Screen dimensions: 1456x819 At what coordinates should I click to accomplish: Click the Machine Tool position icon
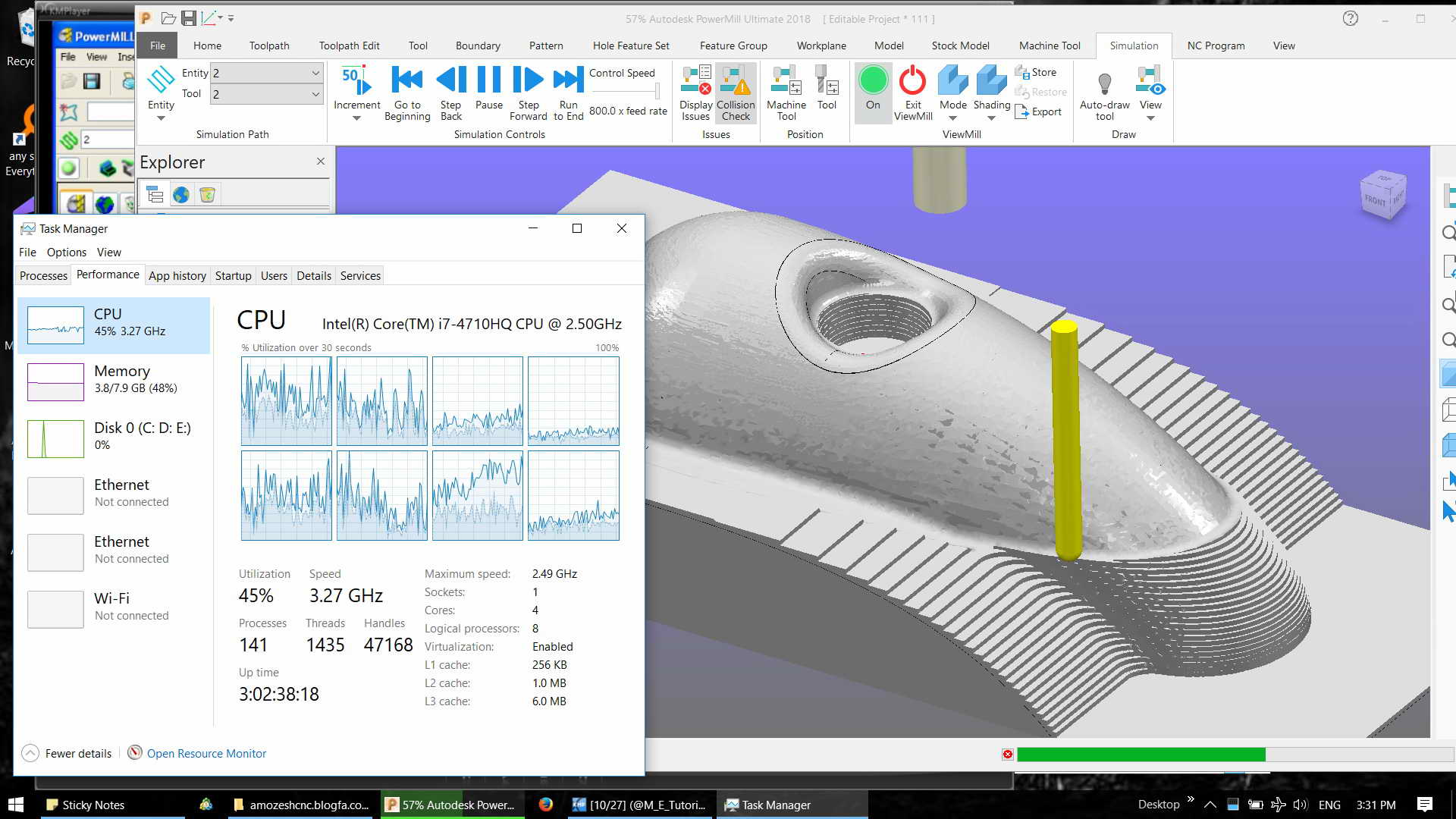(x=786, y=93)
